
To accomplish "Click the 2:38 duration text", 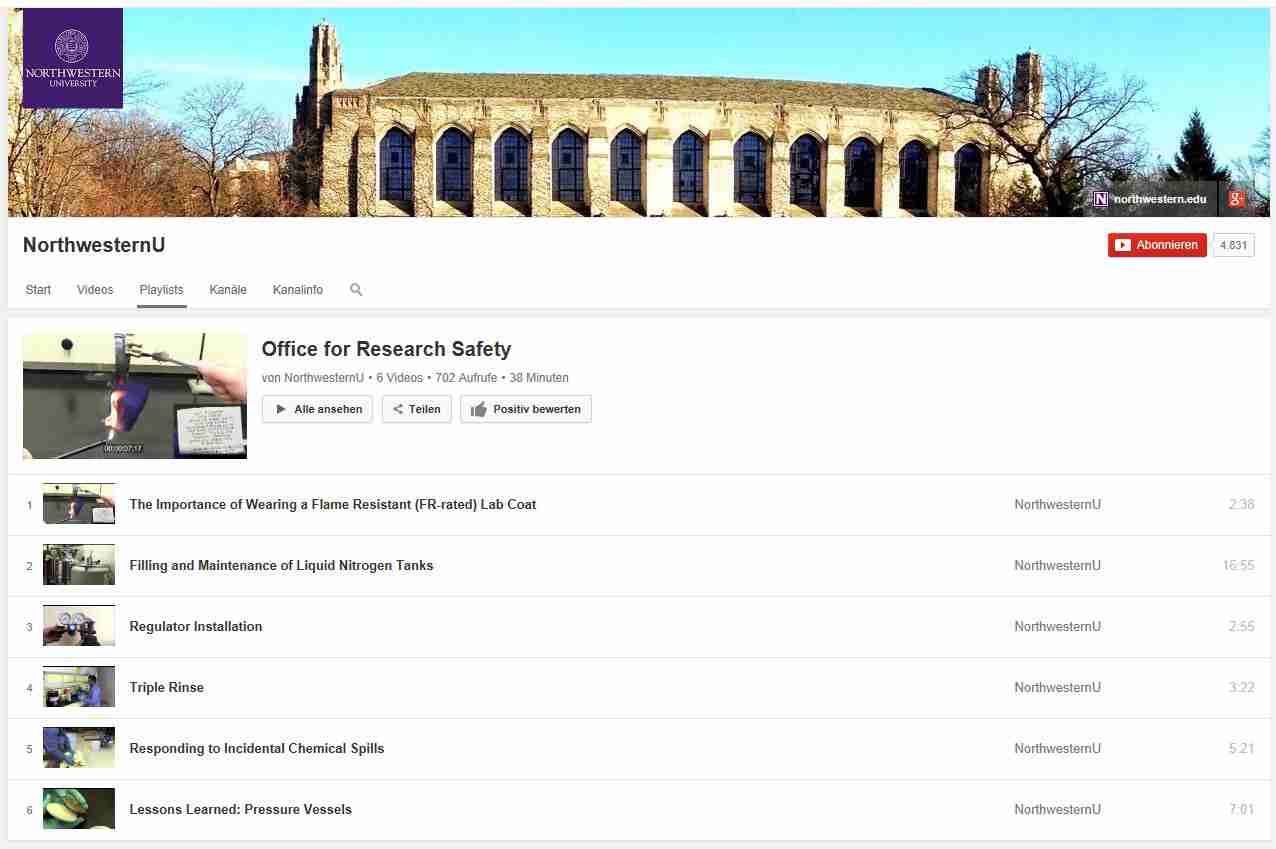I will pos(1241,505).
